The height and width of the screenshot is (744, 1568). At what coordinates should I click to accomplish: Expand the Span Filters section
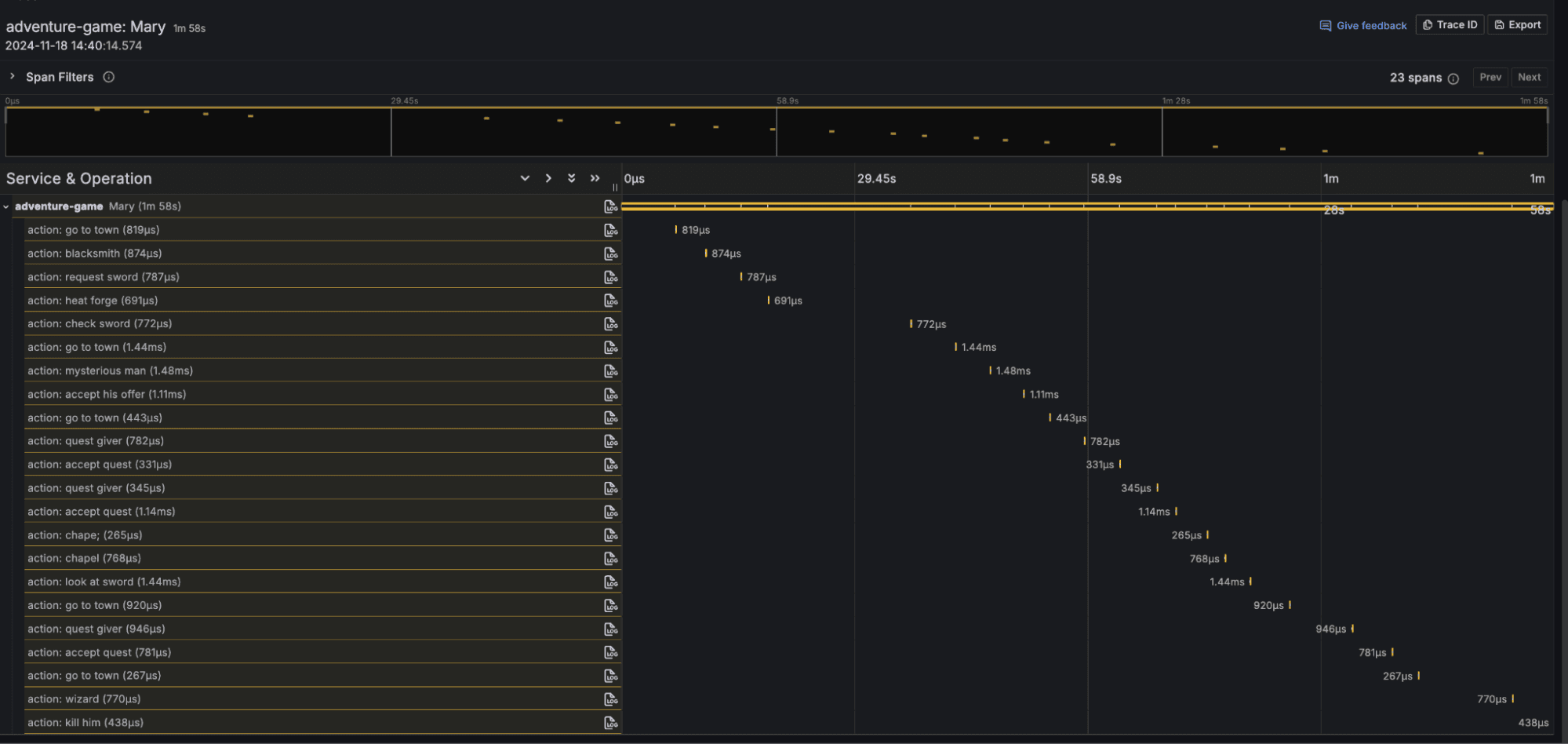[x=13, y=76]
